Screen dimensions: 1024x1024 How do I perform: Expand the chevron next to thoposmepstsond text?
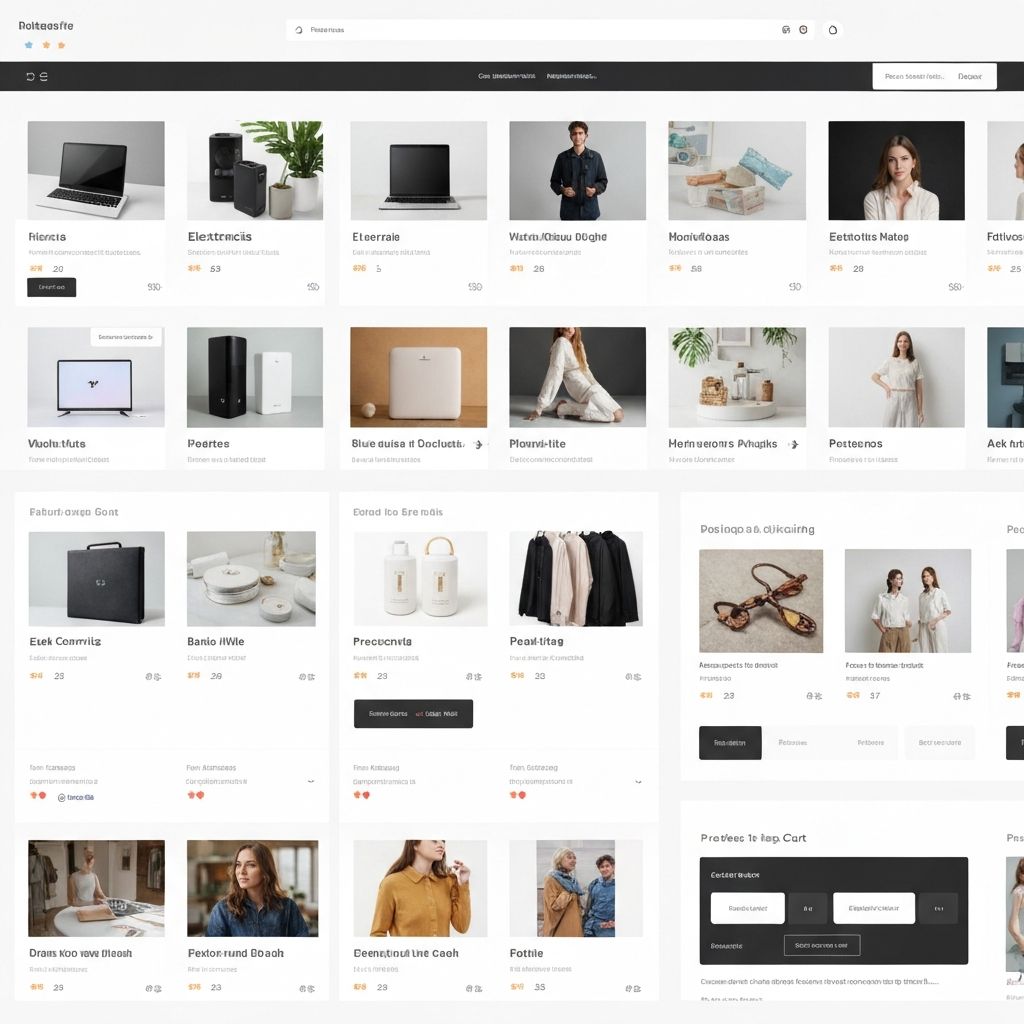click(x=636, y=779)
